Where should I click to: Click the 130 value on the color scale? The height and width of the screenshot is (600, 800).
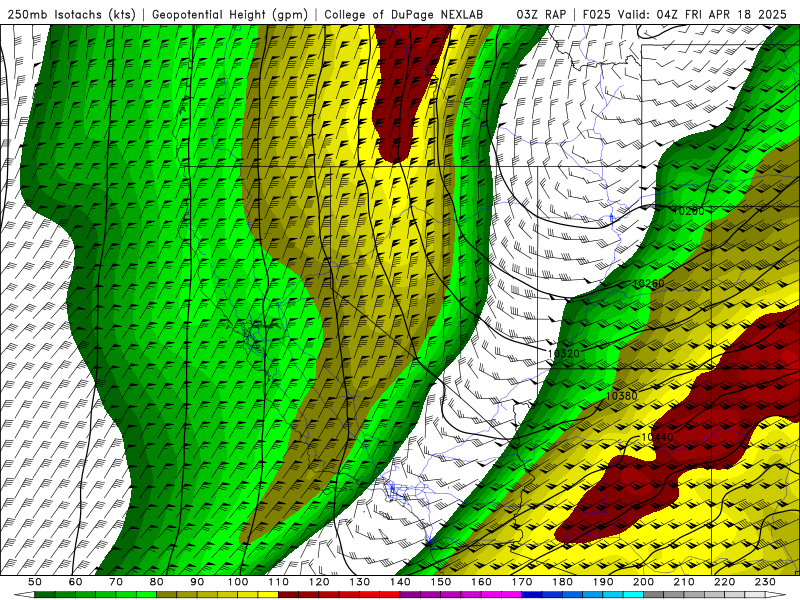pyautogui.click(x=360, y=582)
